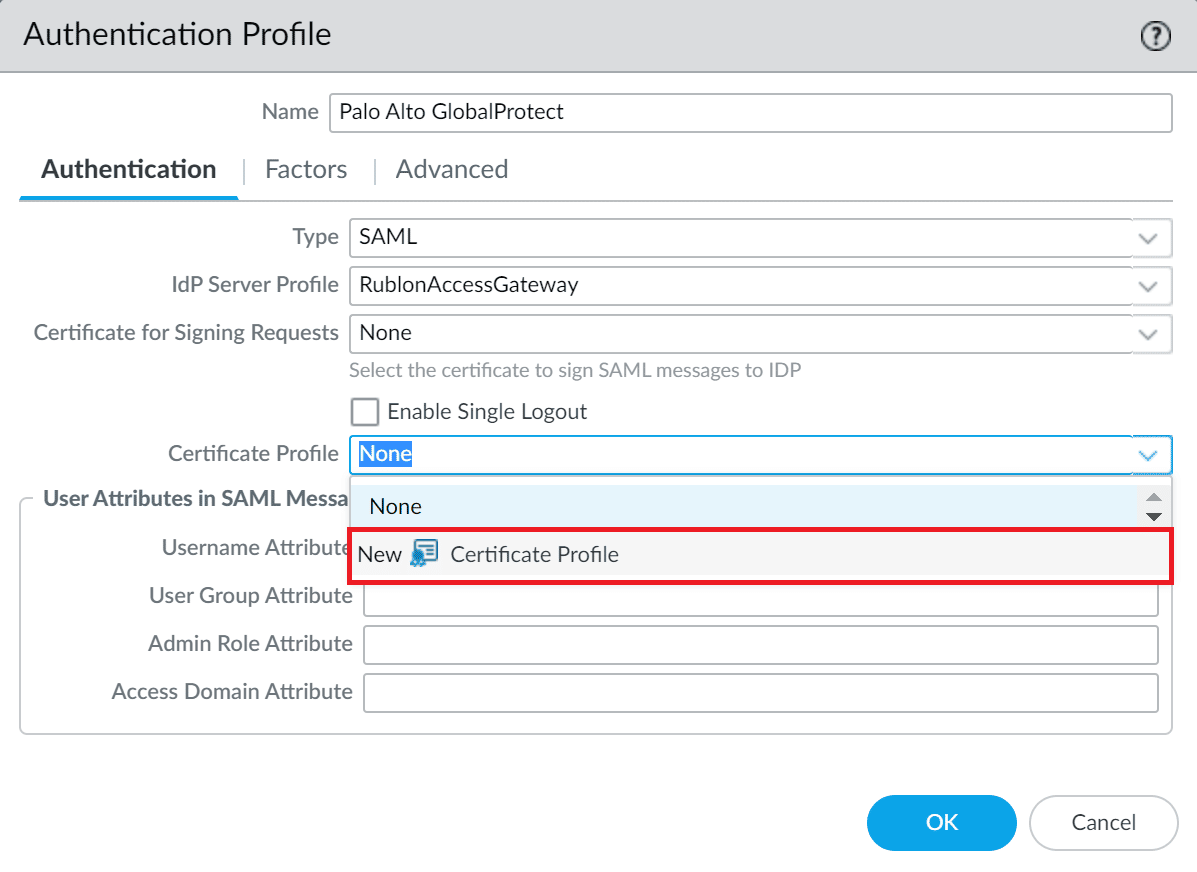Switch to the Factors tab
The width and height of the screenshot is (1197, 872).
coord(306,170)
